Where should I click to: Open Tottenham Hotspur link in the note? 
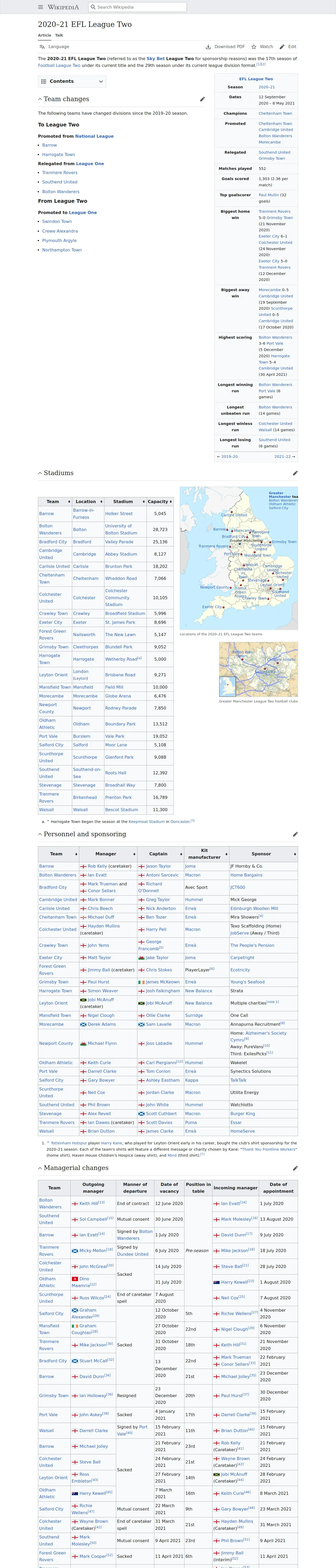pos(69,1143)
